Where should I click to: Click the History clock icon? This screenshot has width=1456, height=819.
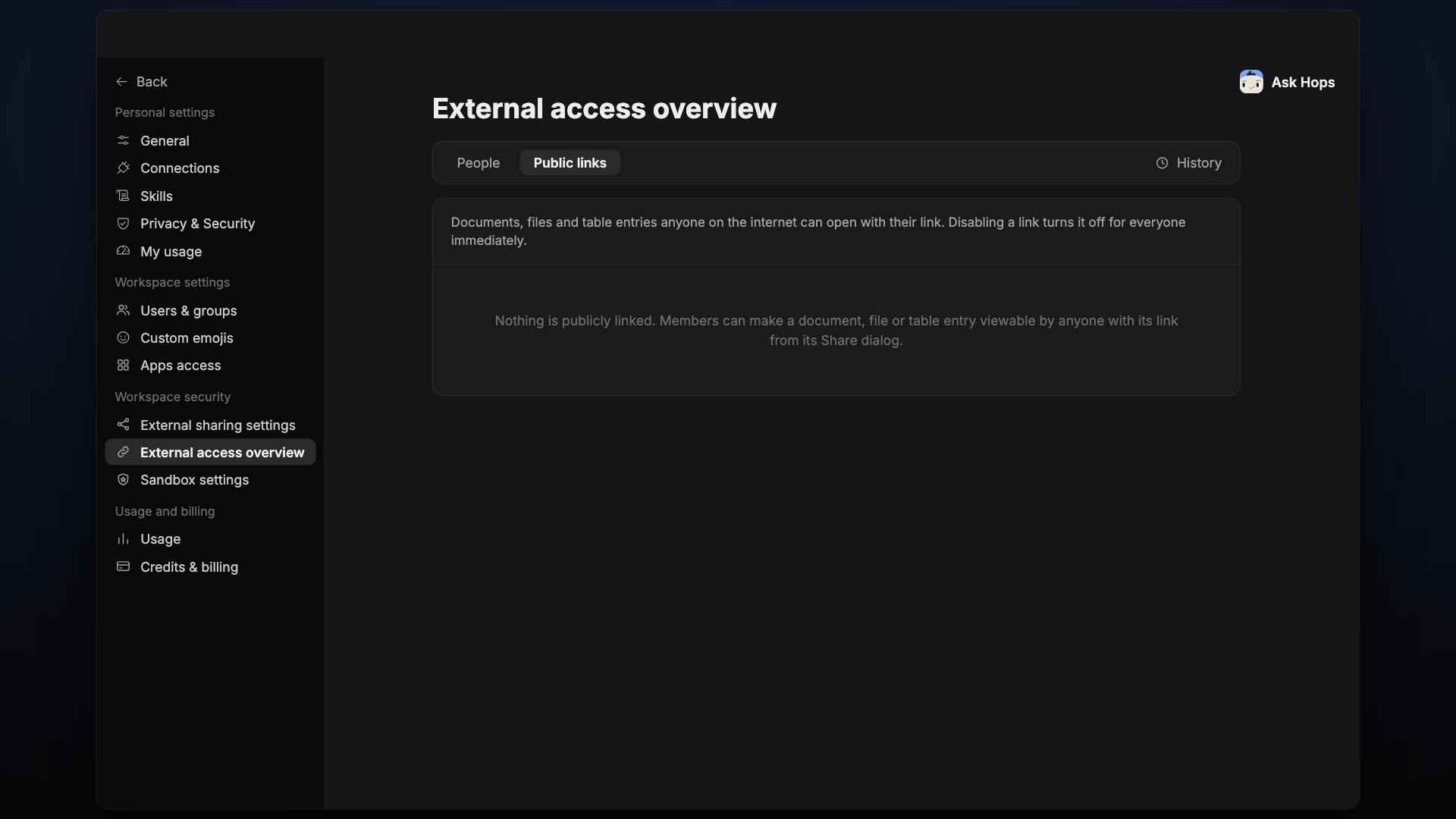(x=1162, y=163)
